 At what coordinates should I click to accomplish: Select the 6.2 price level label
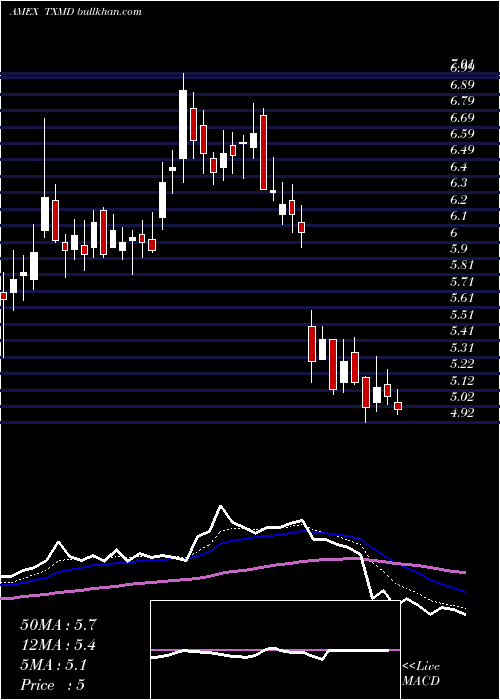click(x=458, y=200)
